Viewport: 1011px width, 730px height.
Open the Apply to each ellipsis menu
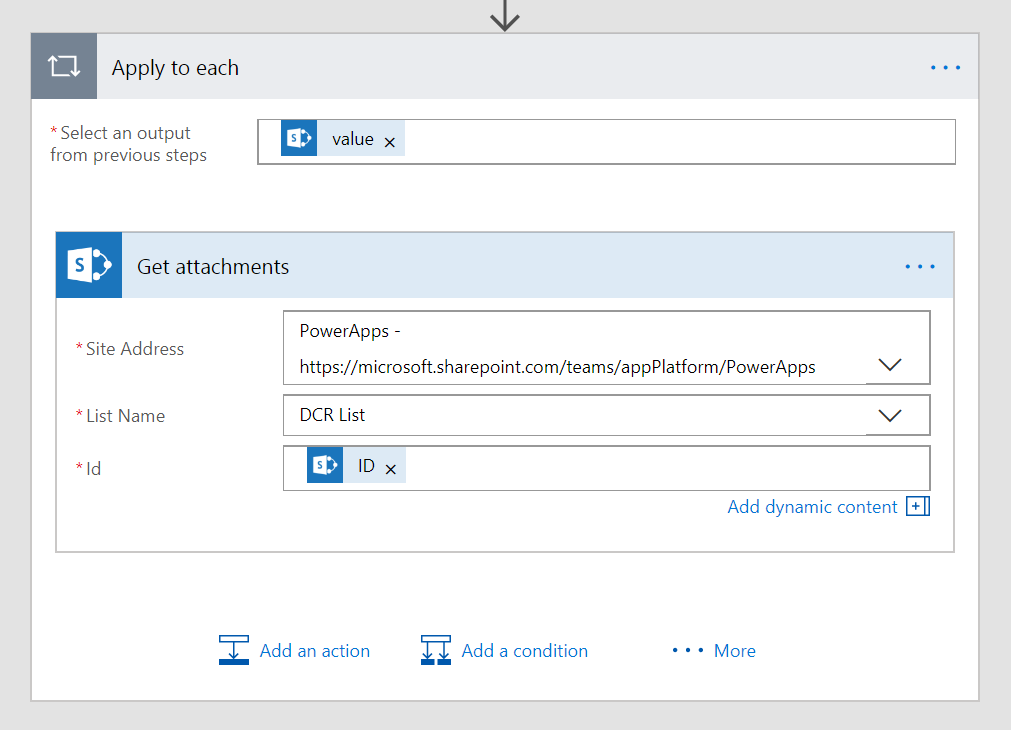(x=945, y=68)
